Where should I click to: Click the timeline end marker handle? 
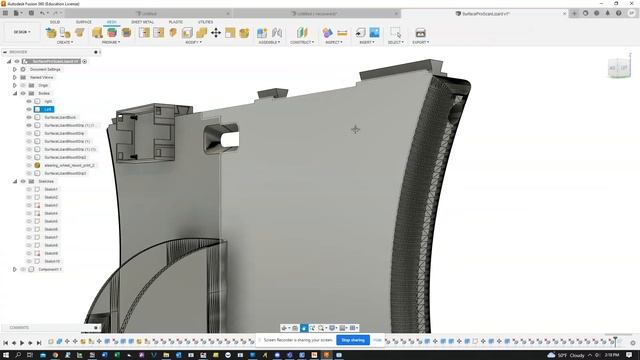pyautogui.click(x=616, y=341)
